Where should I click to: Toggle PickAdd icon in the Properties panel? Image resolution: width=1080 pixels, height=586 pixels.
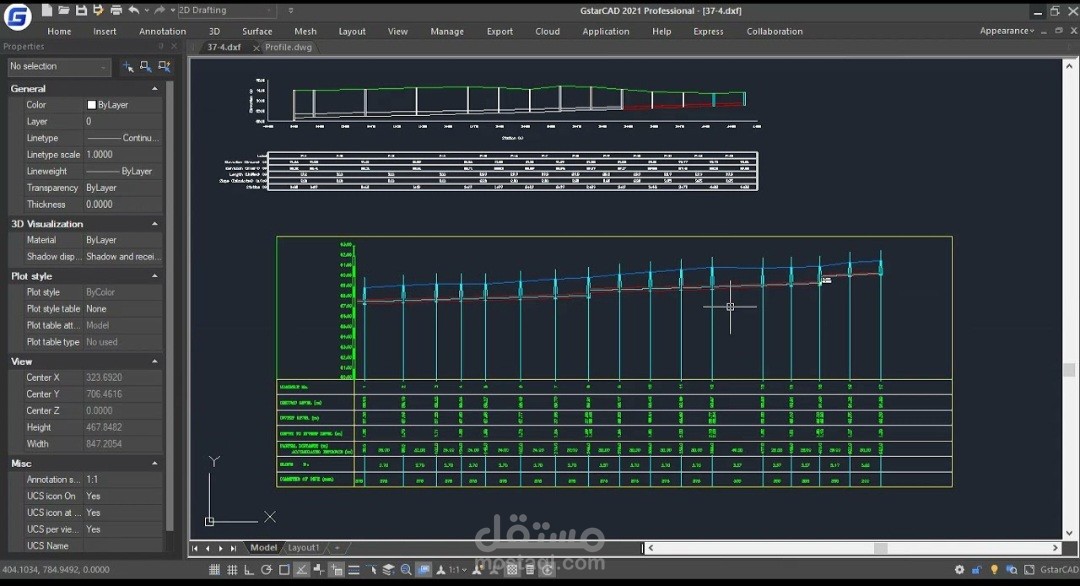tap(128, 66)
